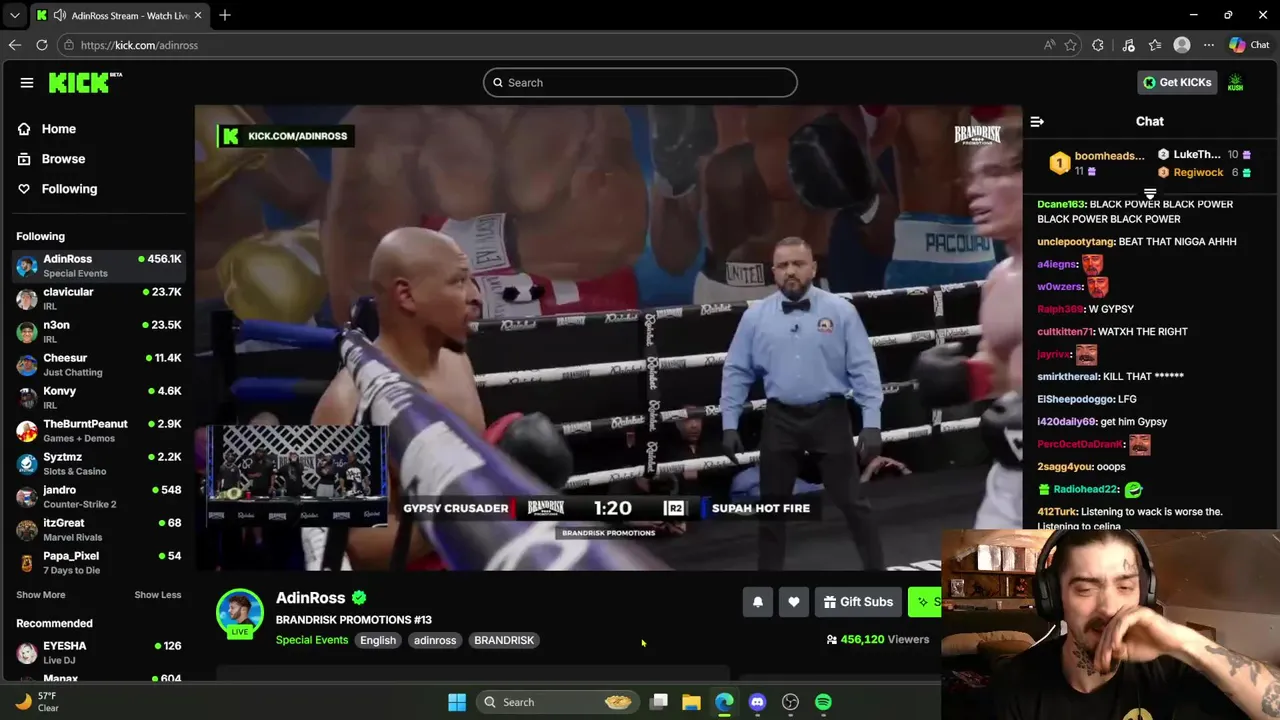Select the English tag
This screenshot has width=1280, height=720.
coord(378,640)
